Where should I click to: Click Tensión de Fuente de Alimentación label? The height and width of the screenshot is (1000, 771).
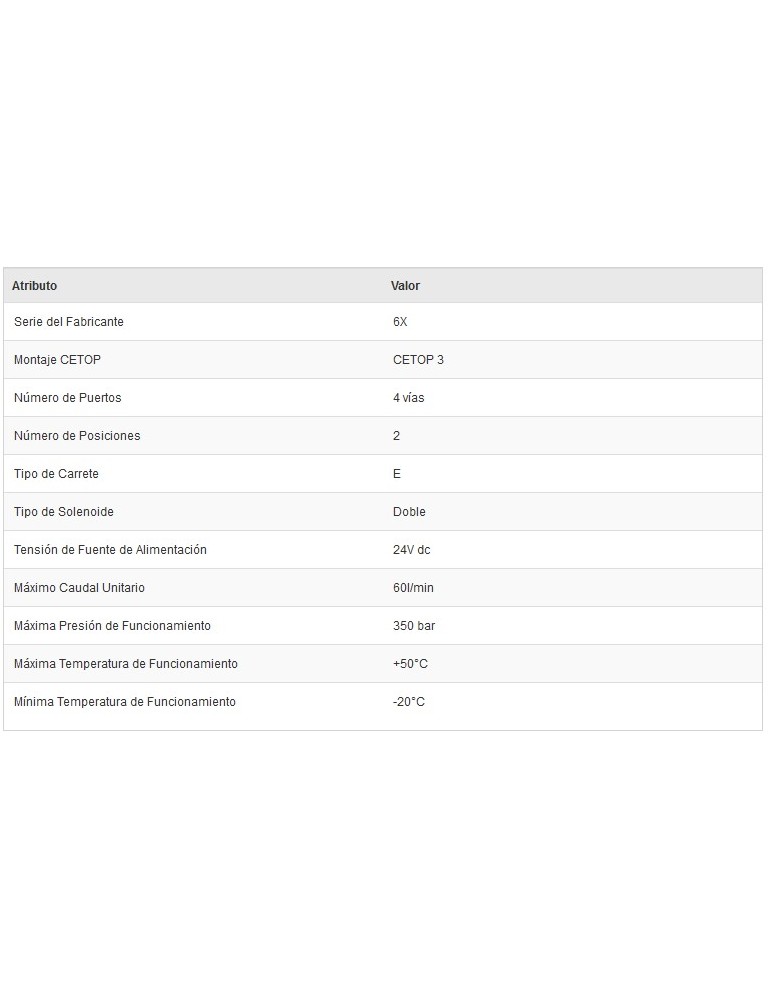110,550
